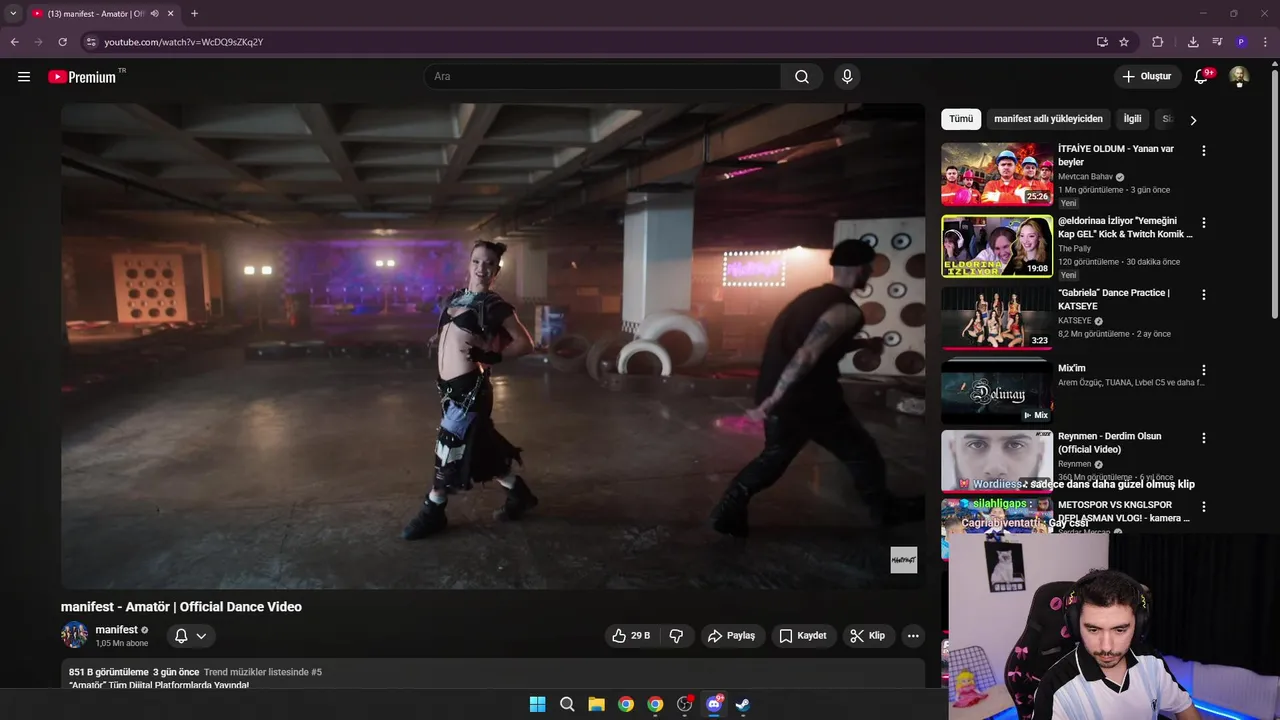1280x720 pixels.
Task: Open options for İTFAİYE OLDUM video
Action: pos(1204,151)
